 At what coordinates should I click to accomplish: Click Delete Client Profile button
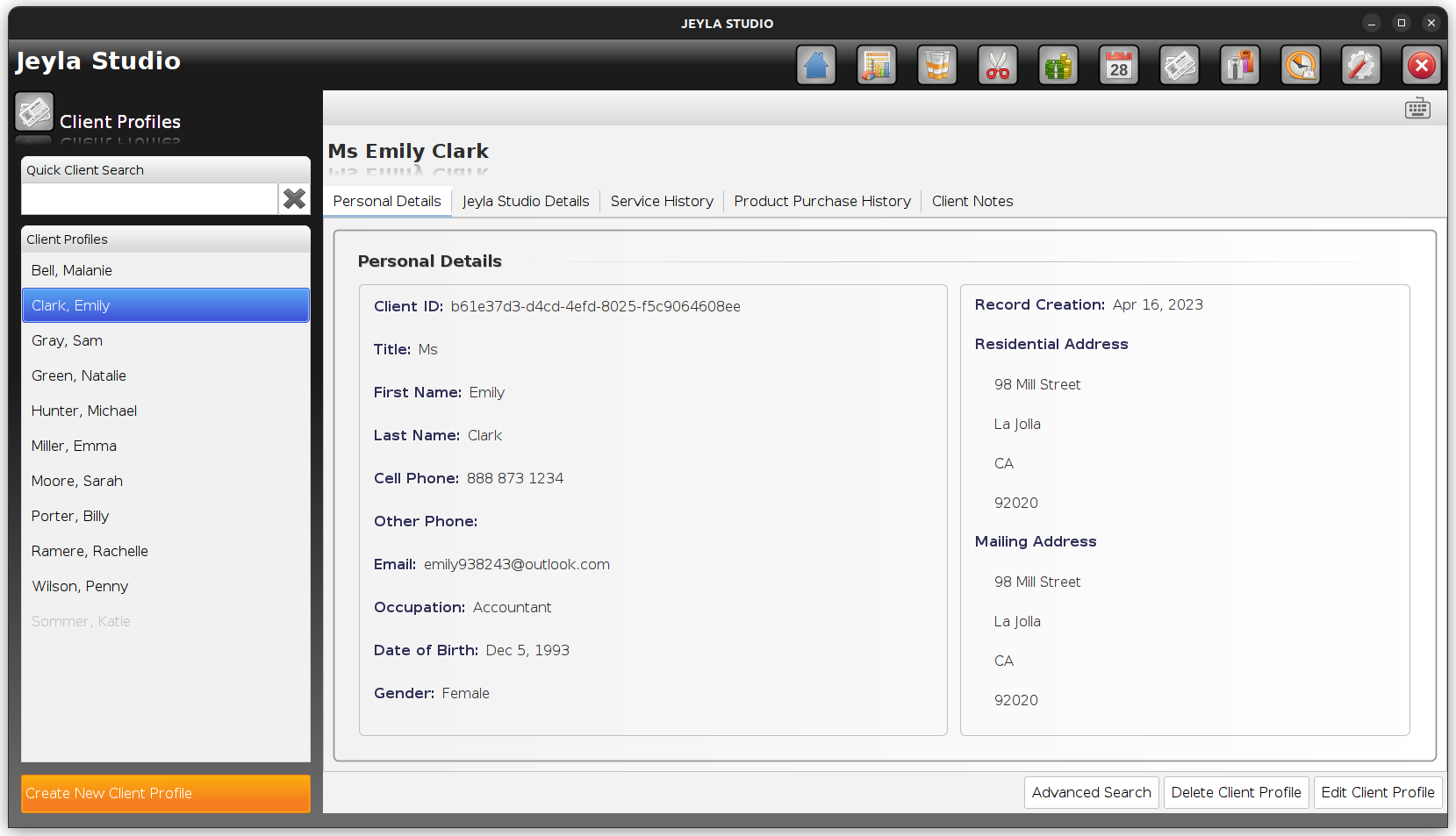pyautogui.click(x=1237, y=792)
